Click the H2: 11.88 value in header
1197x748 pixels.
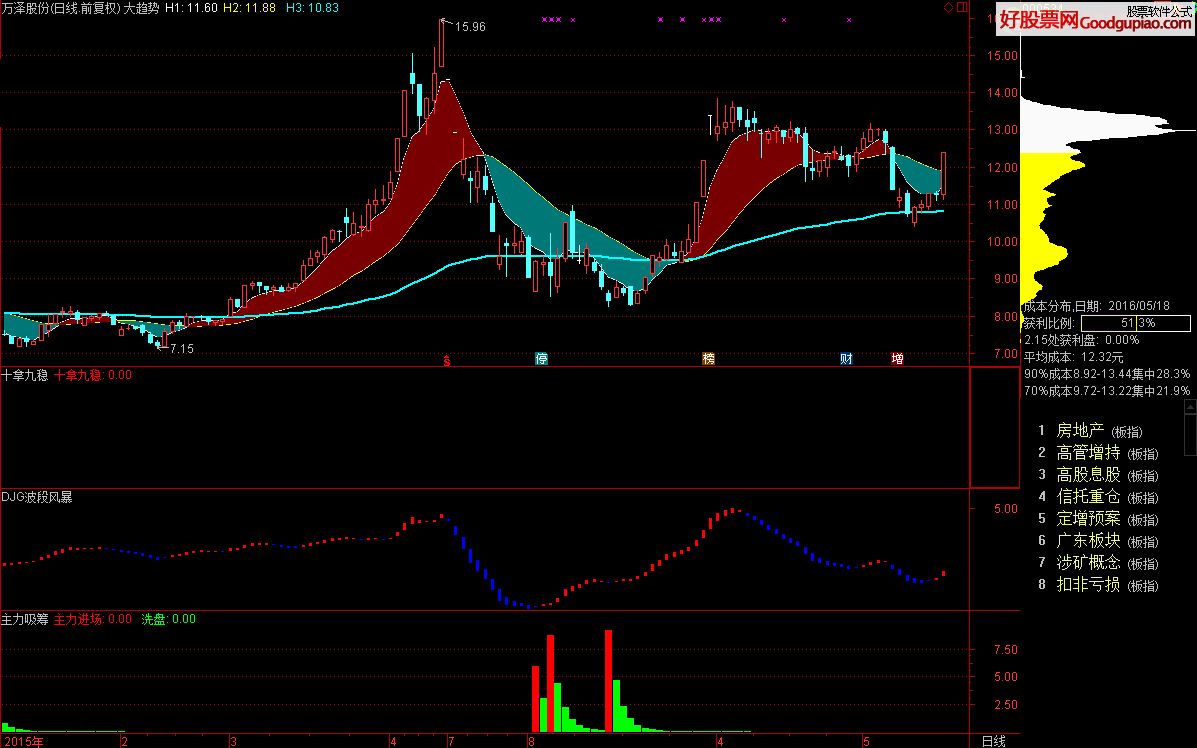[249, 8]
